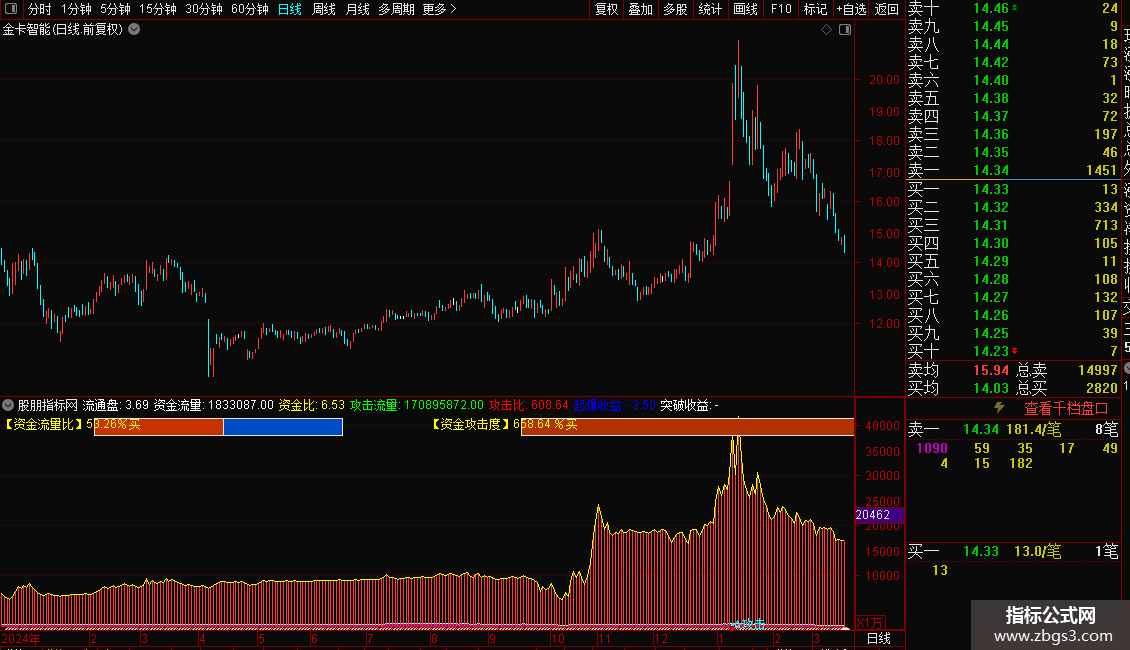Screen dimensions: 1130x650
Task: Click the 资金攻击度 orange bar
Action: coord(688,427)
